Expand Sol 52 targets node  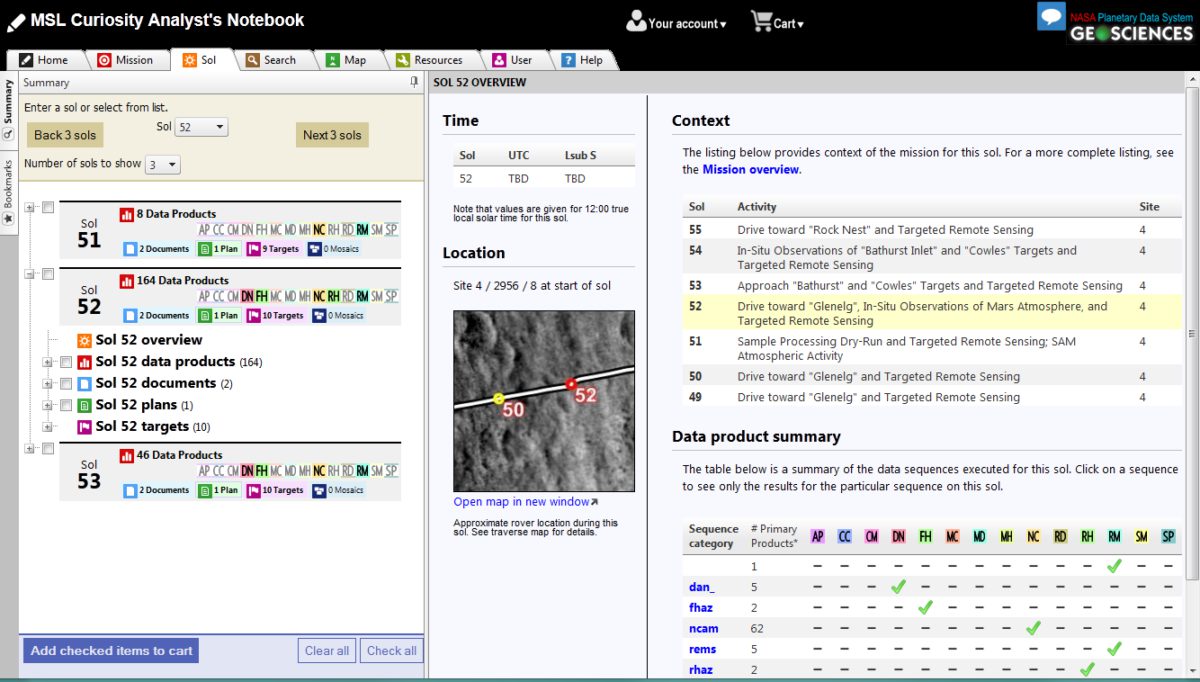47,427
